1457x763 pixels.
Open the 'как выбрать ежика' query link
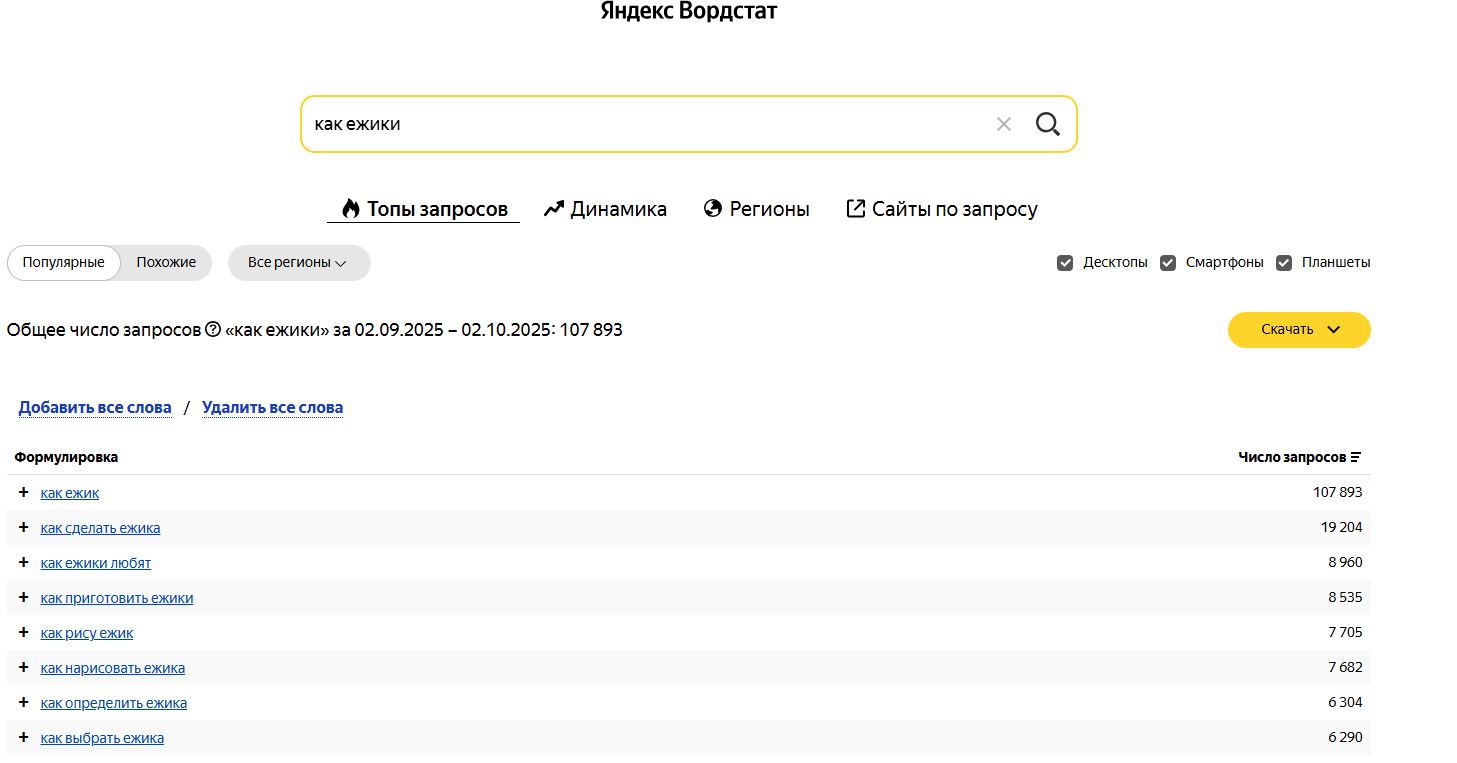[102, 738]
